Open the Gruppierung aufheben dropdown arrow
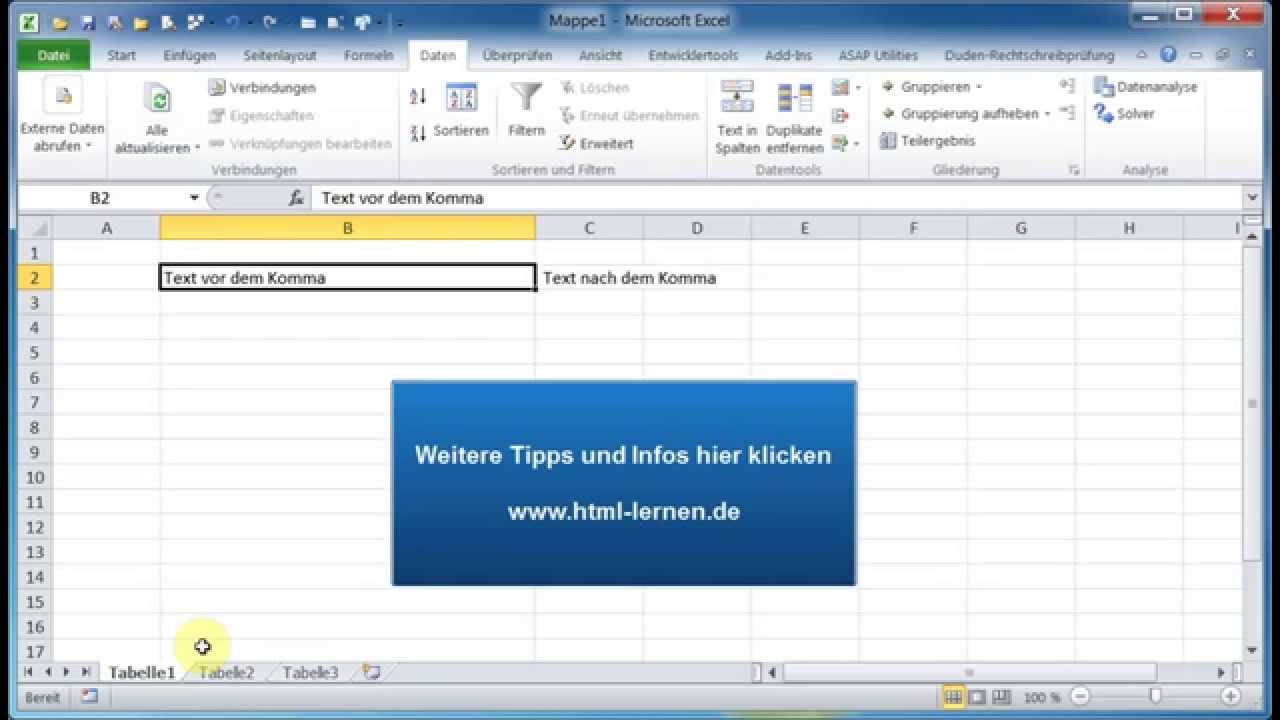Image resolution: width=1280 pixels, height=720 pixels. click(1047, 114)
